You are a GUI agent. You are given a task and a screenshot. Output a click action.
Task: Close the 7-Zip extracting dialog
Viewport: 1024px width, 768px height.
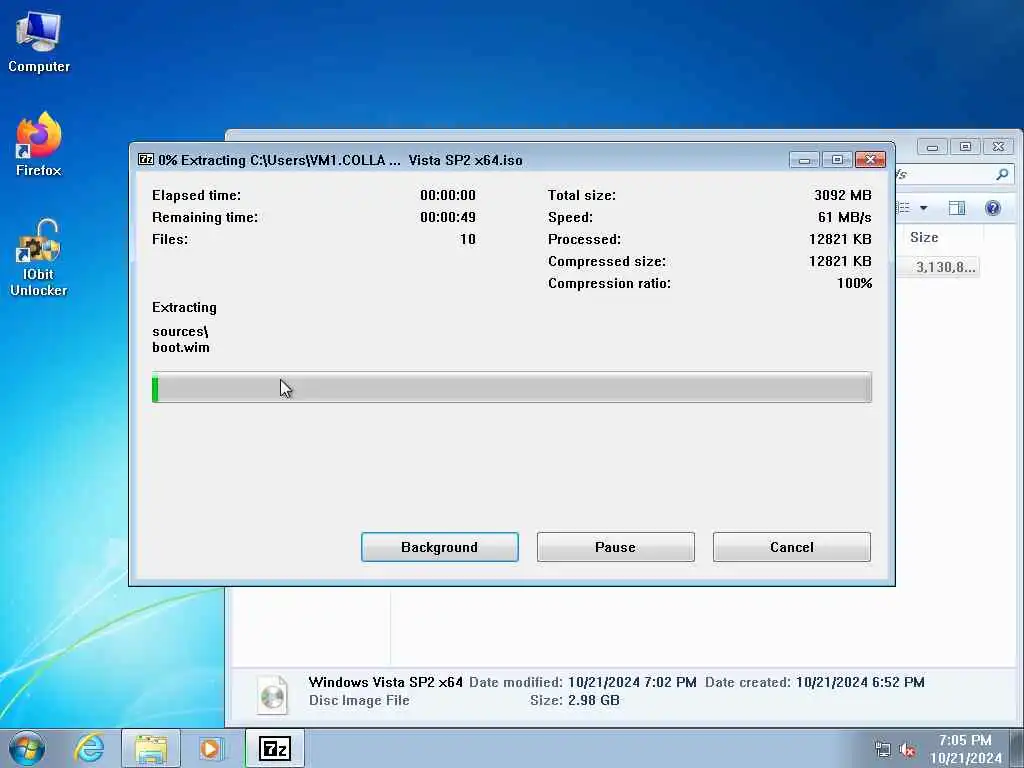click(x=870, y=160)
